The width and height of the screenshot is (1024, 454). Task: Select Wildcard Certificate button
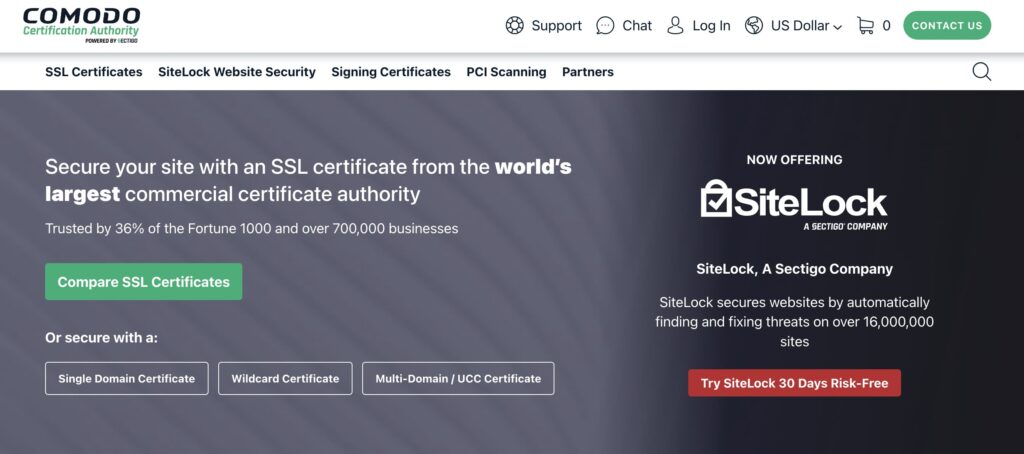point(285,378)
